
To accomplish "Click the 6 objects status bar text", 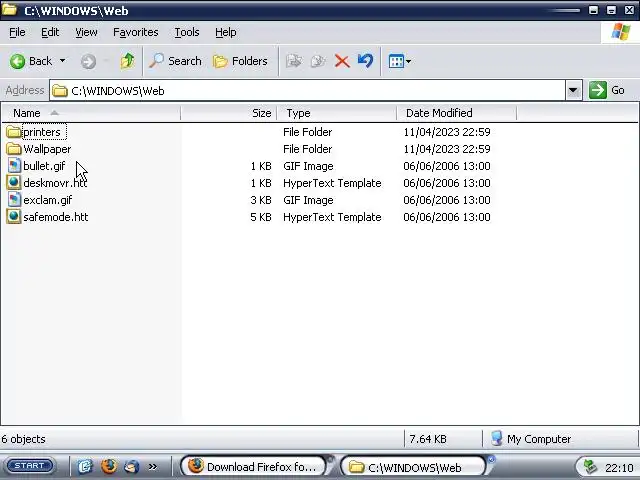I will point(24,439).
